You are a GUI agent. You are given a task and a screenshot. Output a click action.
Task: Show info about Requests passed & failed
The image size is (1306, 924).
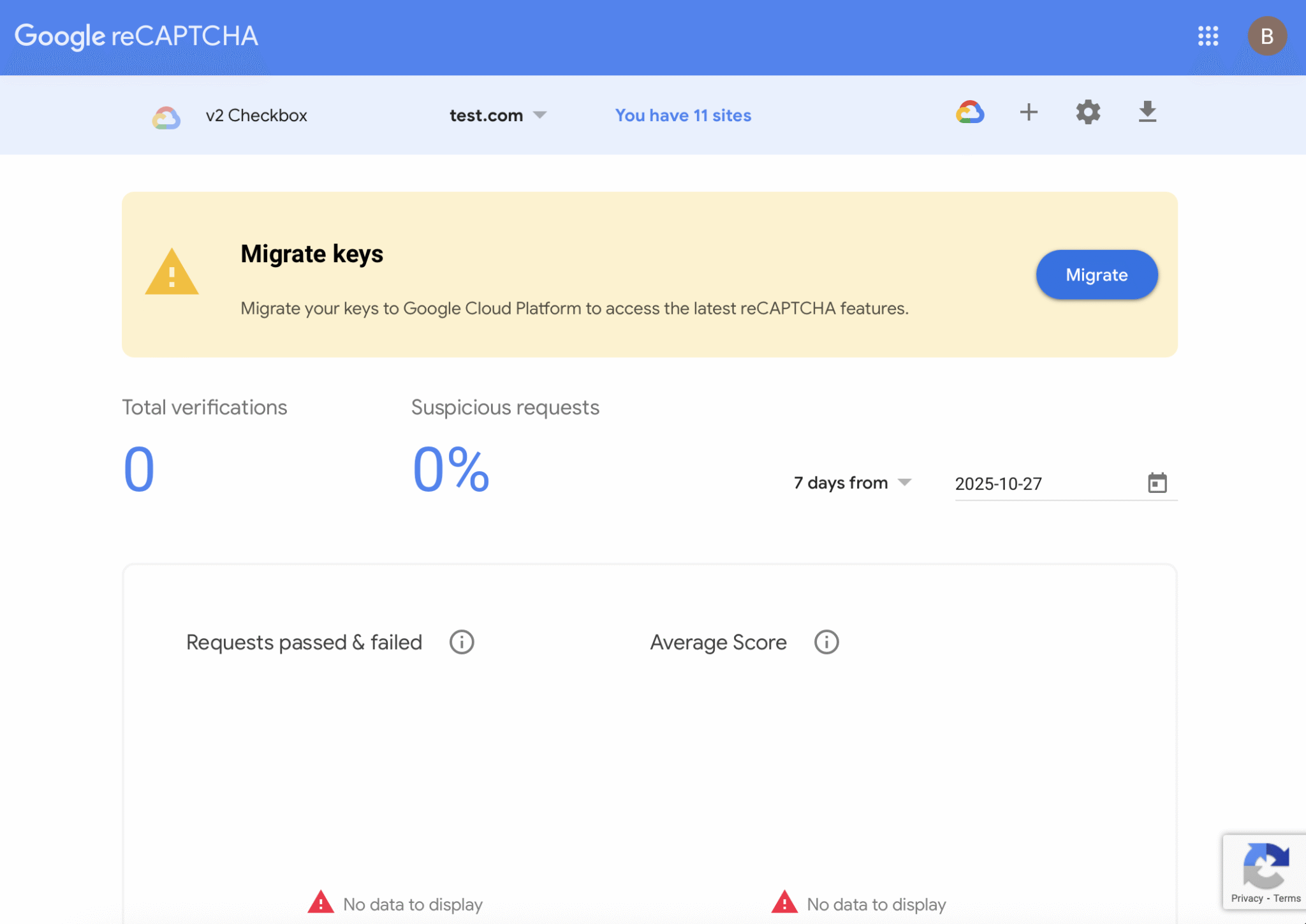[x=461, y=642]
